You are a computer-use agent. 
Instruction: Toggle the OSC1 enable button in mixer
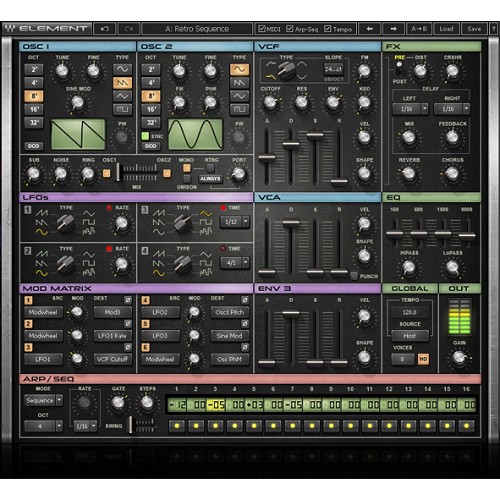[x=106, y=173]
